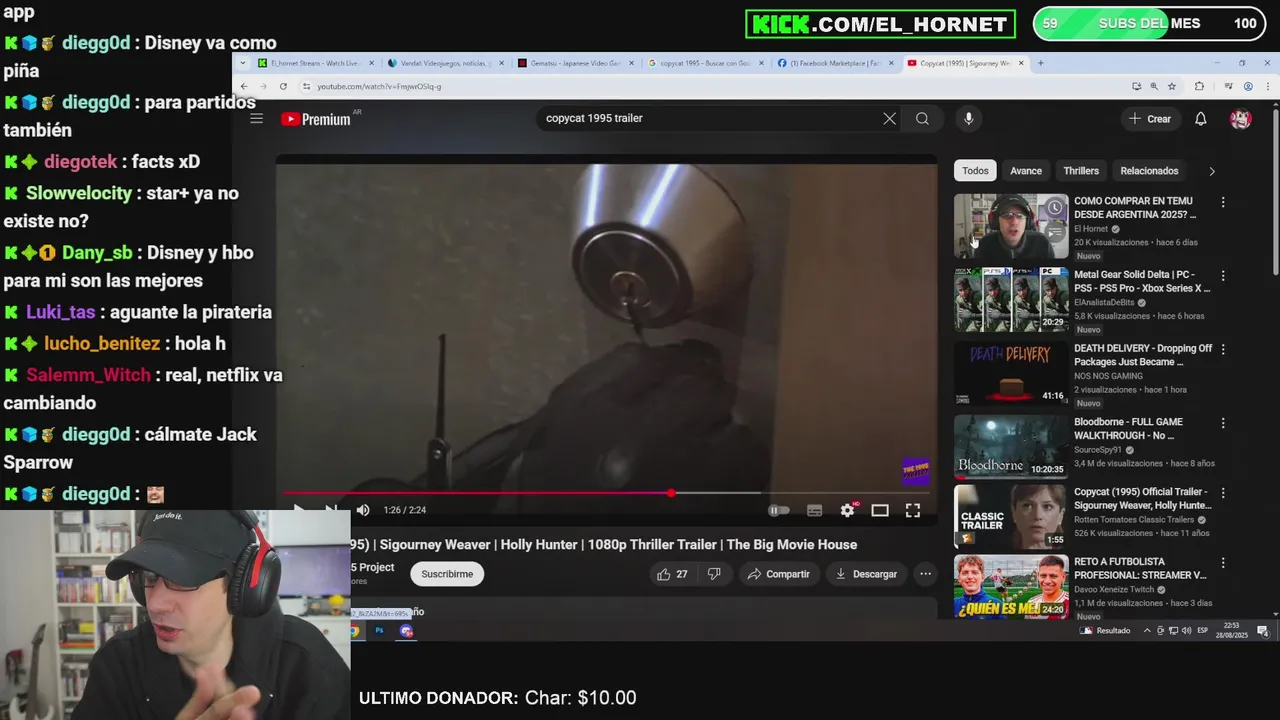Skip to next video in player

click(x=331, y=510)
